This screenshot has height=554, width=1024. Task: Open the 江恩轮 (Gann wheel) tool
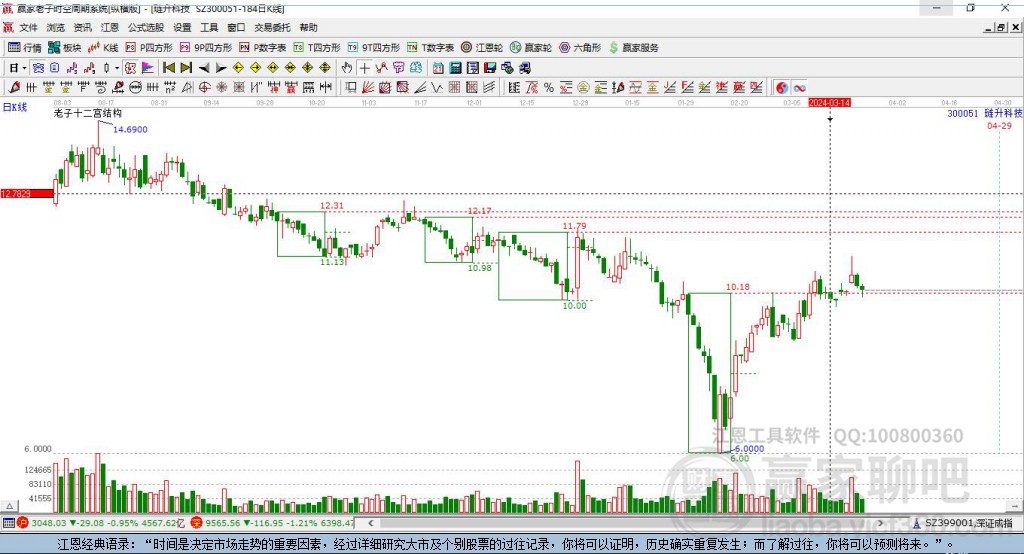[482, 48]
